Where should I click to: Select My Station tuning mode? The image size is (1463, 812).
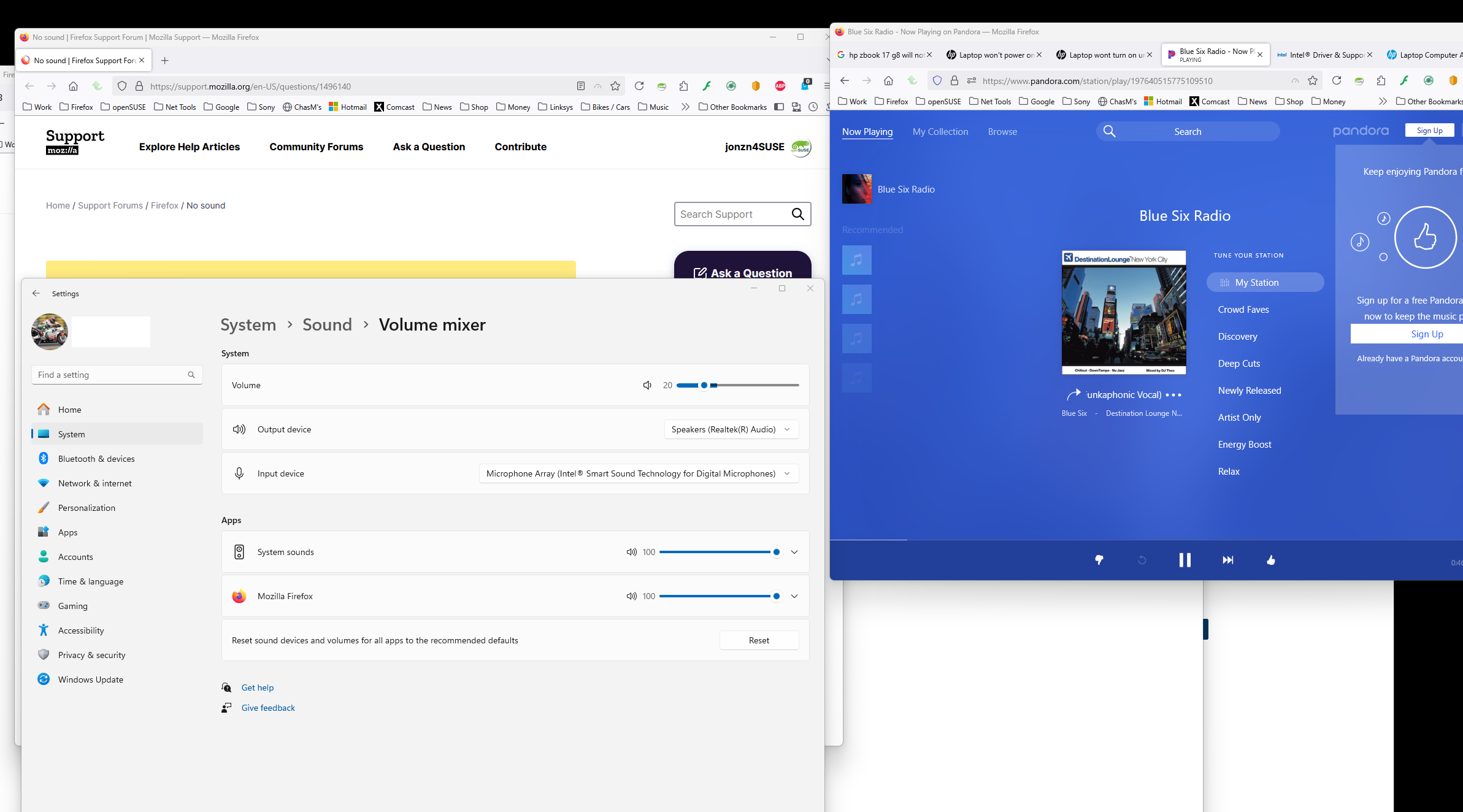pyautogui.click(x=1265, y=282)
